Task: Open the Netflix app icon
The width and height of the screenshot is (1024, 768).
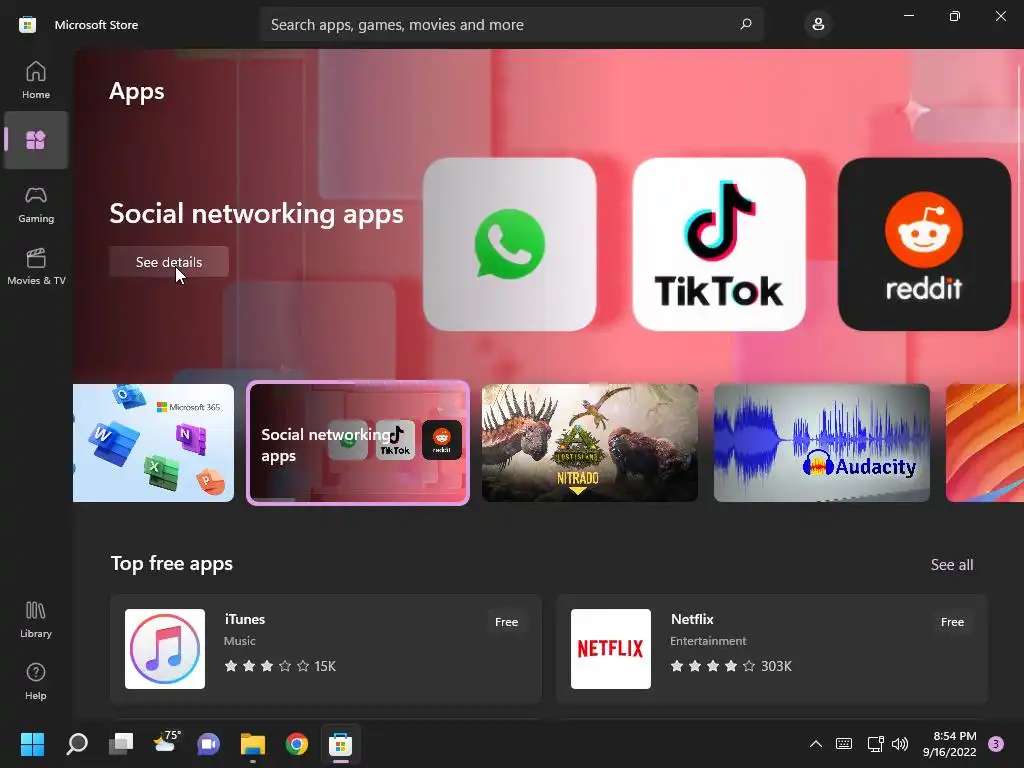Action: (x=611, y=648)
